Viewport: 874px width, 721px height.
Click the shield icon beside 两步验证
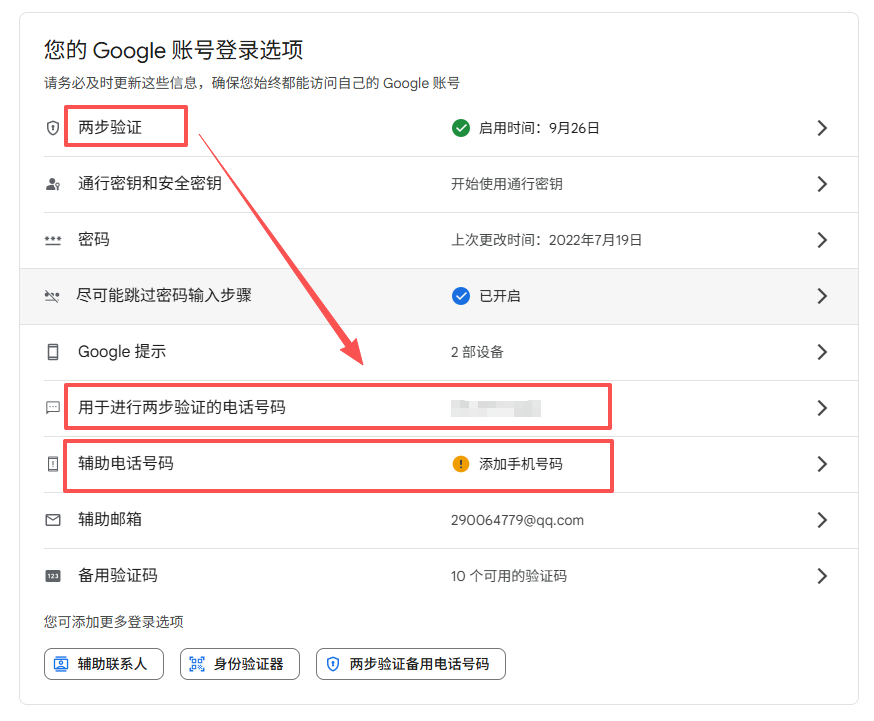[x=53, y=128]
